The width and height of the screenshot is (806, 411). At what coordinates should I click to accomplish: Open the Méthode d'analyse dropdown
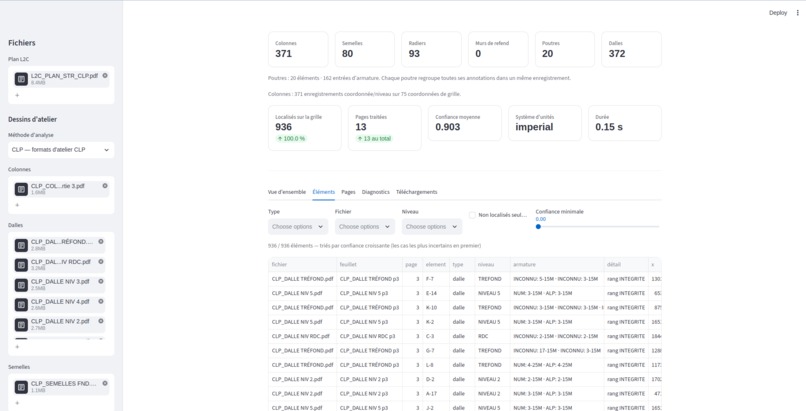point(61,150)
